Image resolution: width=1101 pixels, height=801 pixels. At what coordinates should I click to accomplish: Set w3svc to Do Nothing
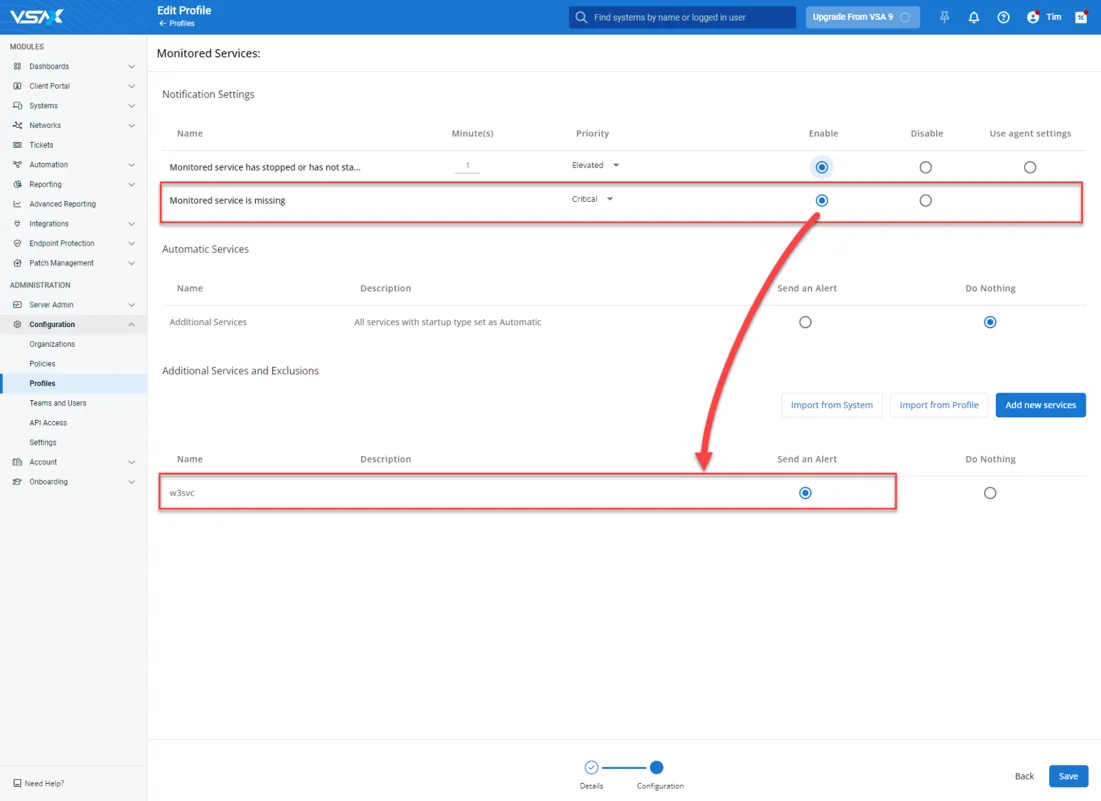click(x=990, y=493)
